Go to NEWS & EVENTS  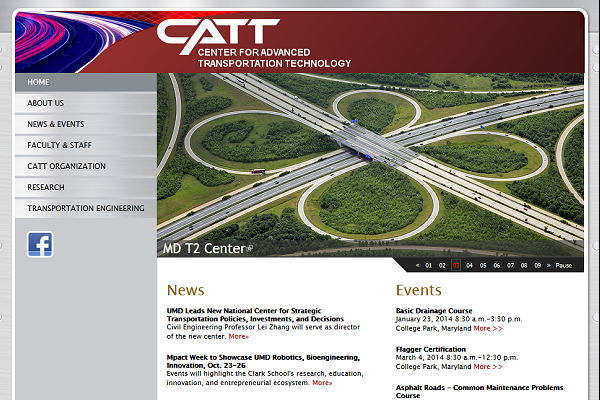[x=86, y=124]
